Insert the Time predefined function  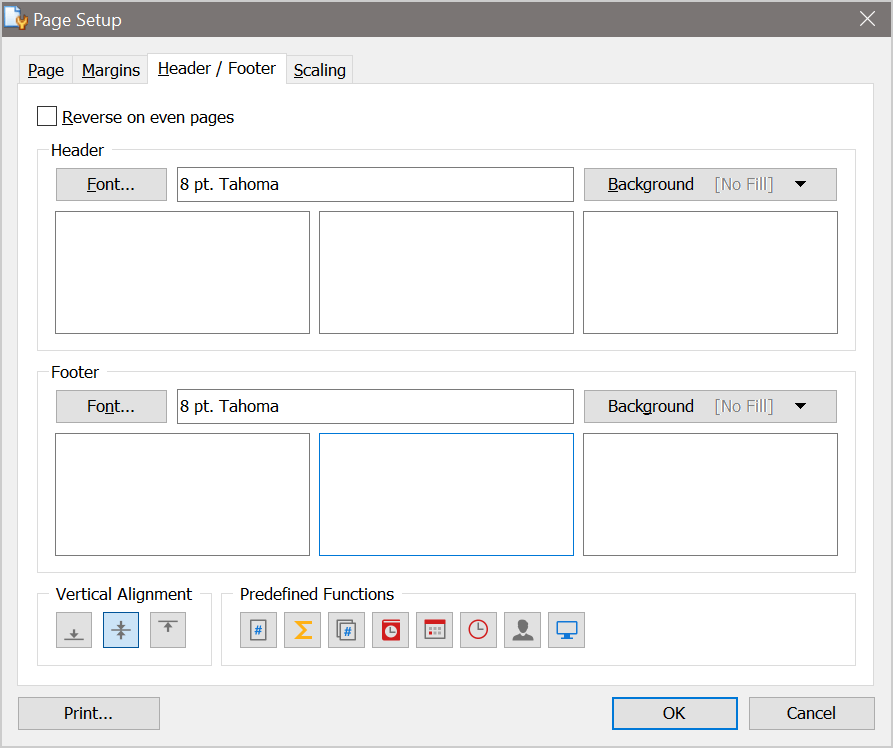(478, 630)
